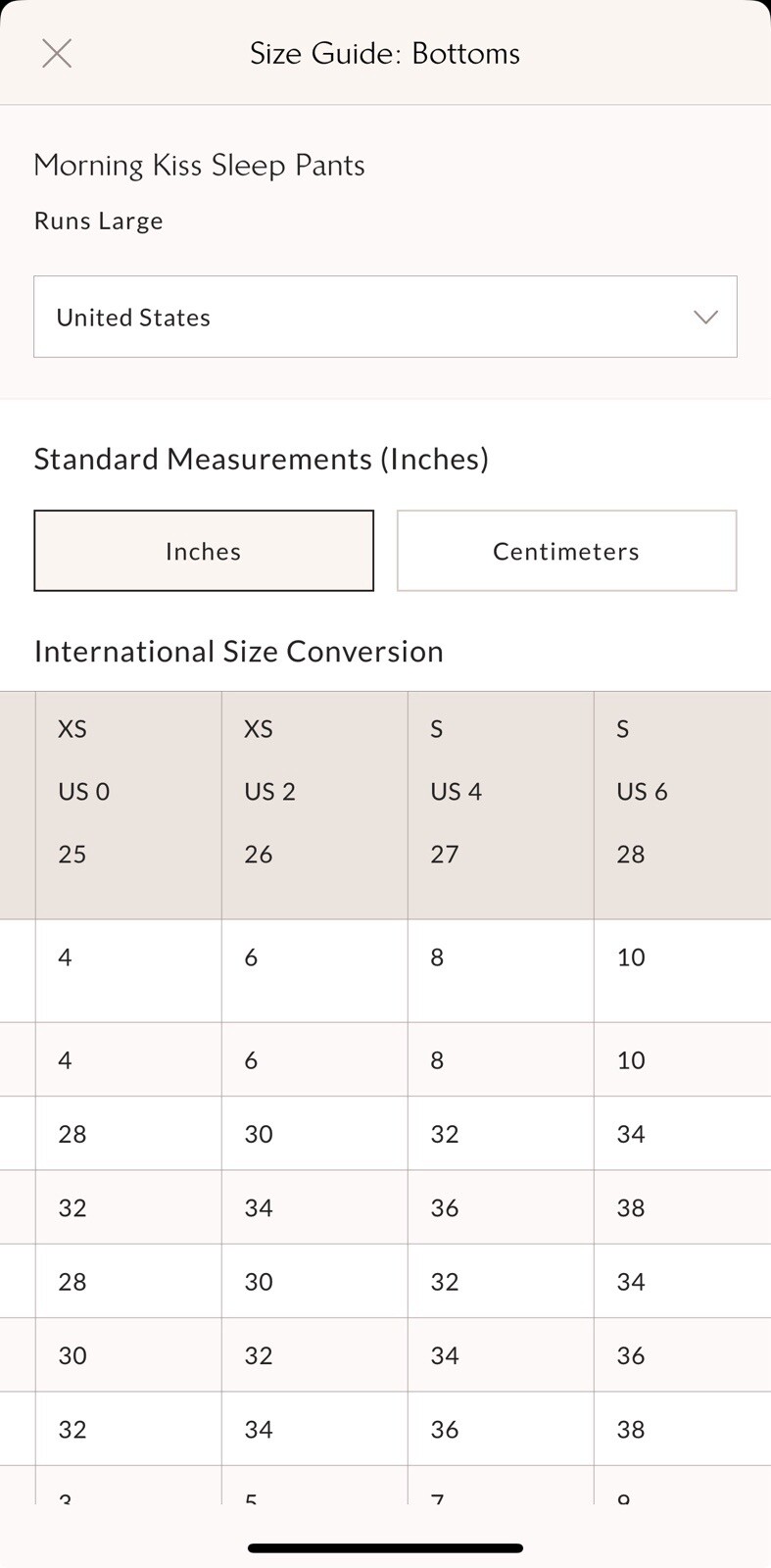Tap waist value 25 under US 0
This screenshot has height=1568, width=771.
72,855
